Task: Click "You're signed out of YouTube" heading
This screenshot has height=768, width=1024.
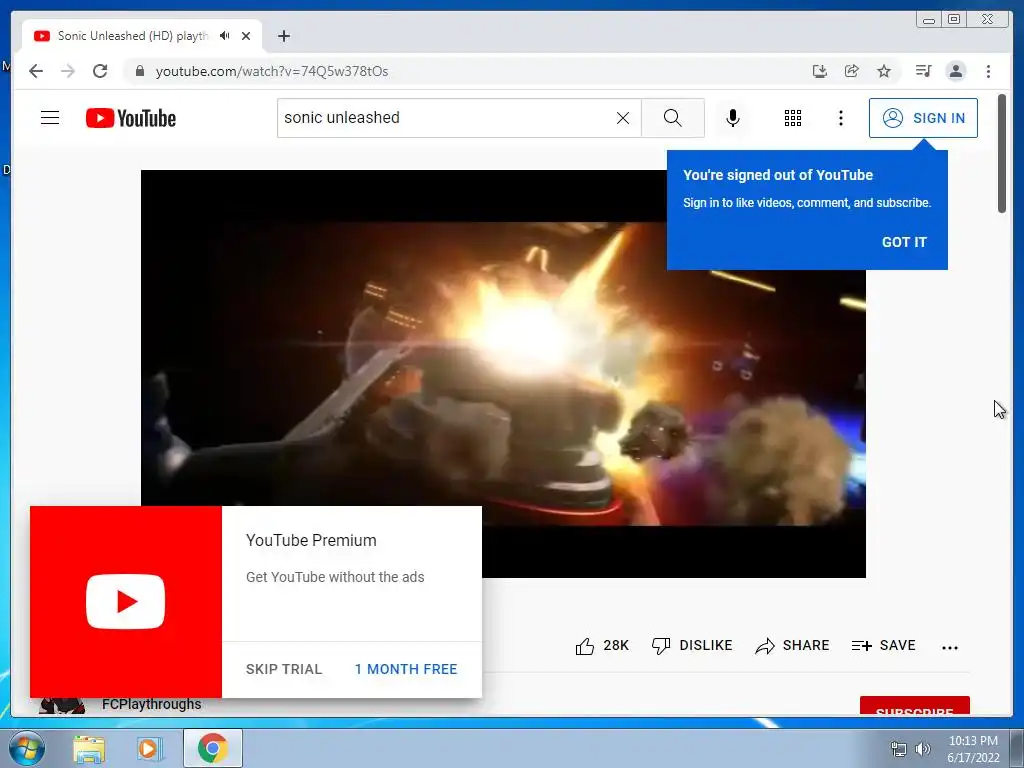Action: pyautogui.click(x=778, y=175)
